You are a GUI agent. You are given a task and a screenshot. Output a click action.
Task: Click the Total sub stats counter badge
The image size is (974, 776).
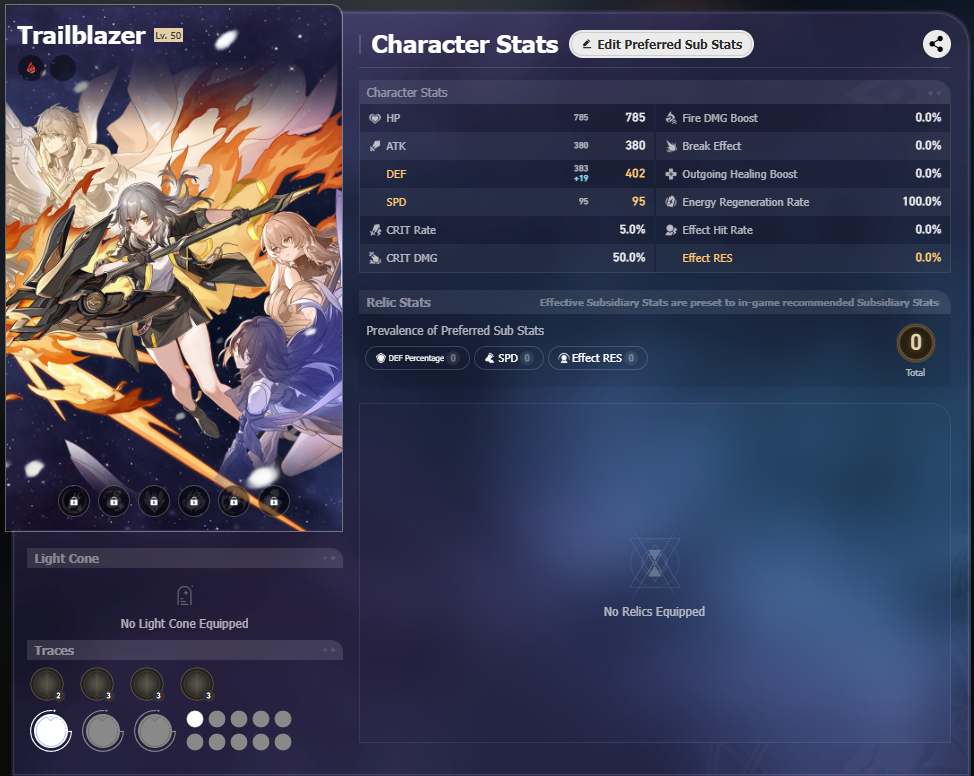pos(916,343)
